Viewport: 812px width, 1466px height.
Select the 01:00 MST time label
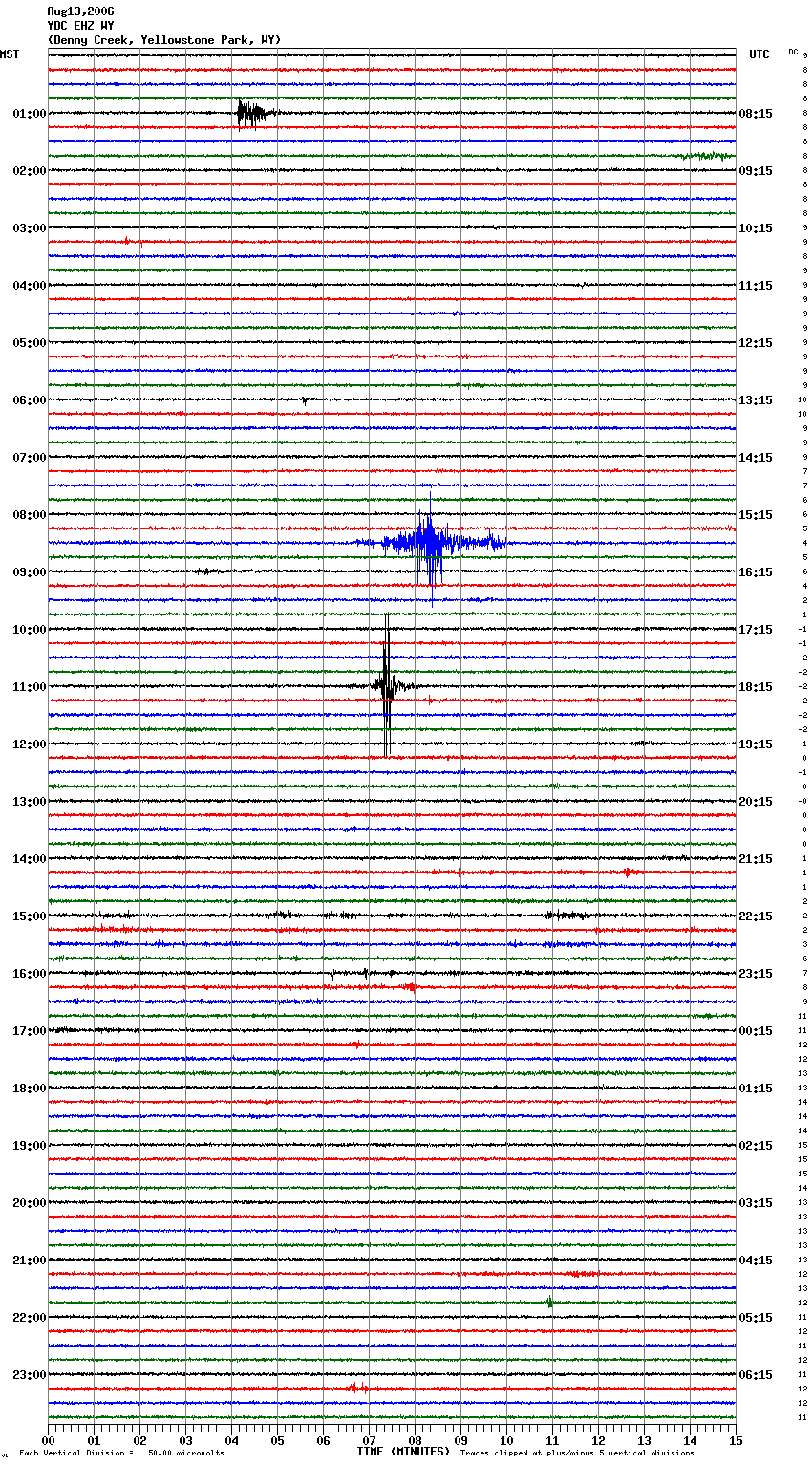pos(30,114)
